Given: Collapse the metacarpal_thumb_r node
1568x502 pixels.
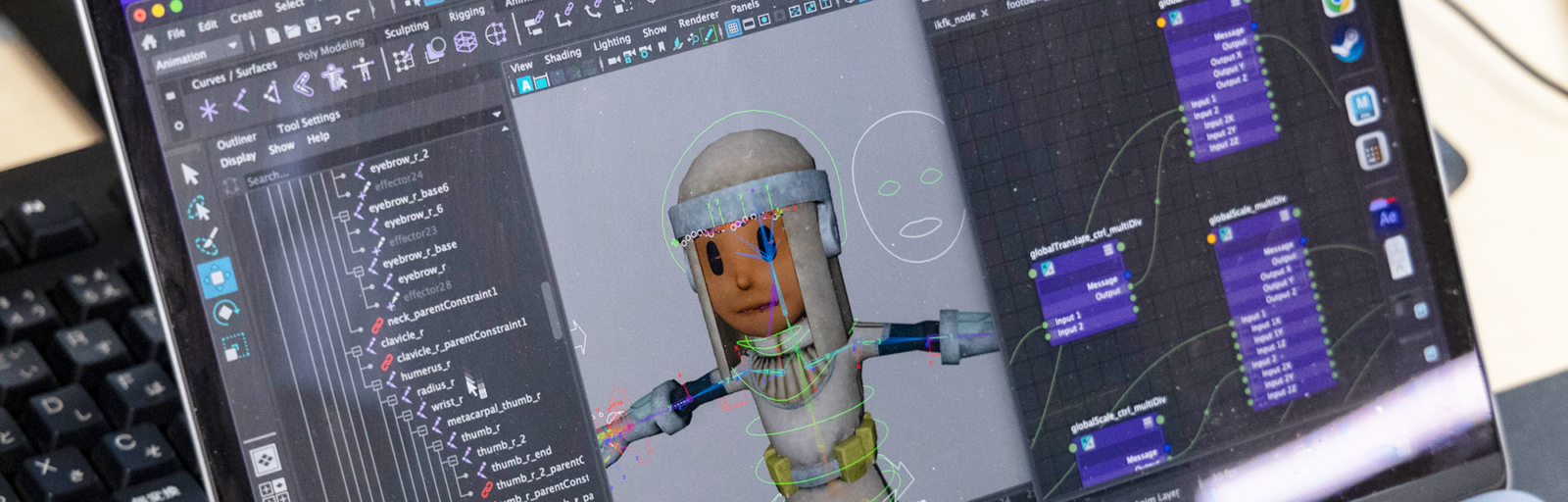Looking at the screenshot, I should click(x=422, y=430).
